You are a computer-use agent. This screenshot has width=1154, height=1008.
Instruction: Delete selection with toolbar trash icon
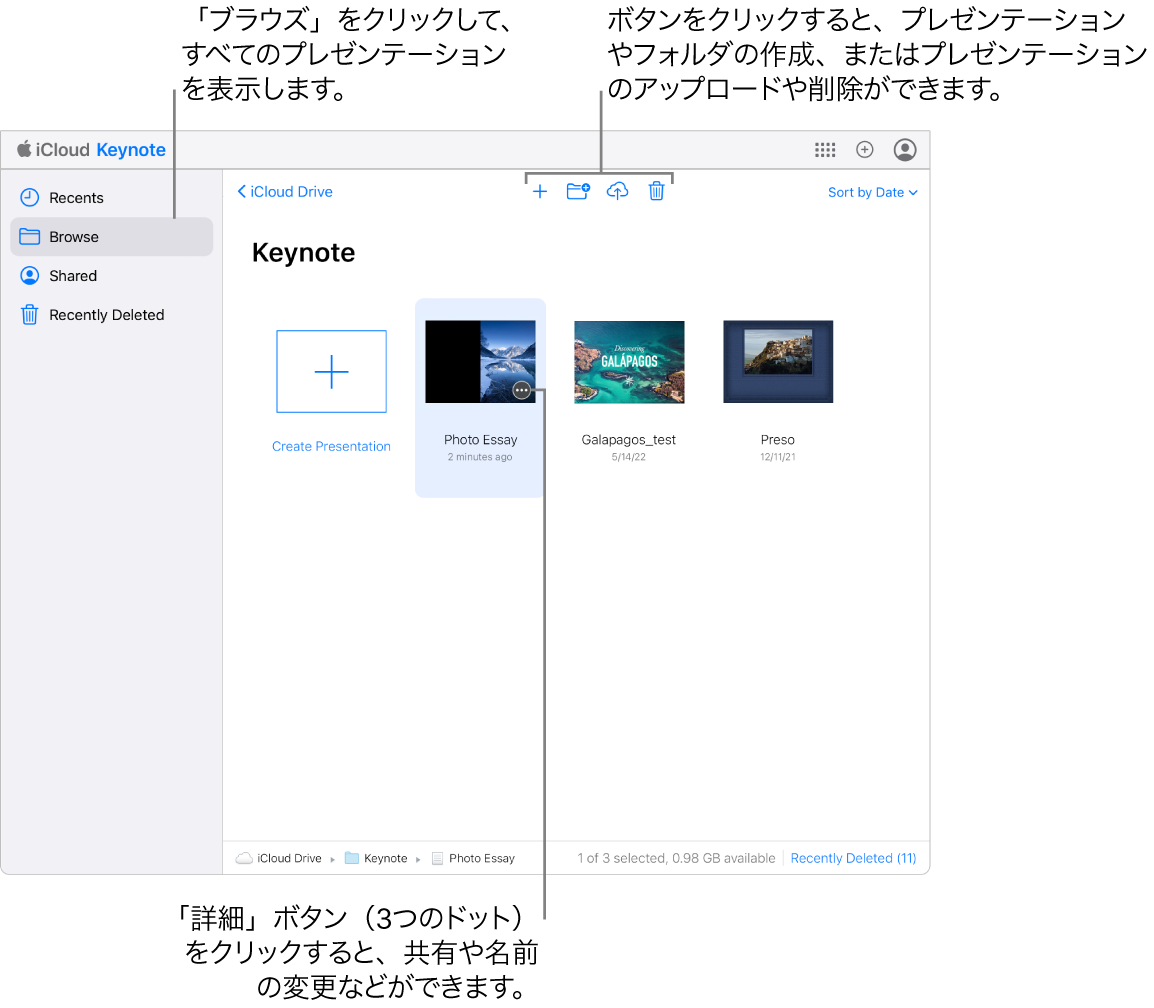656,191
